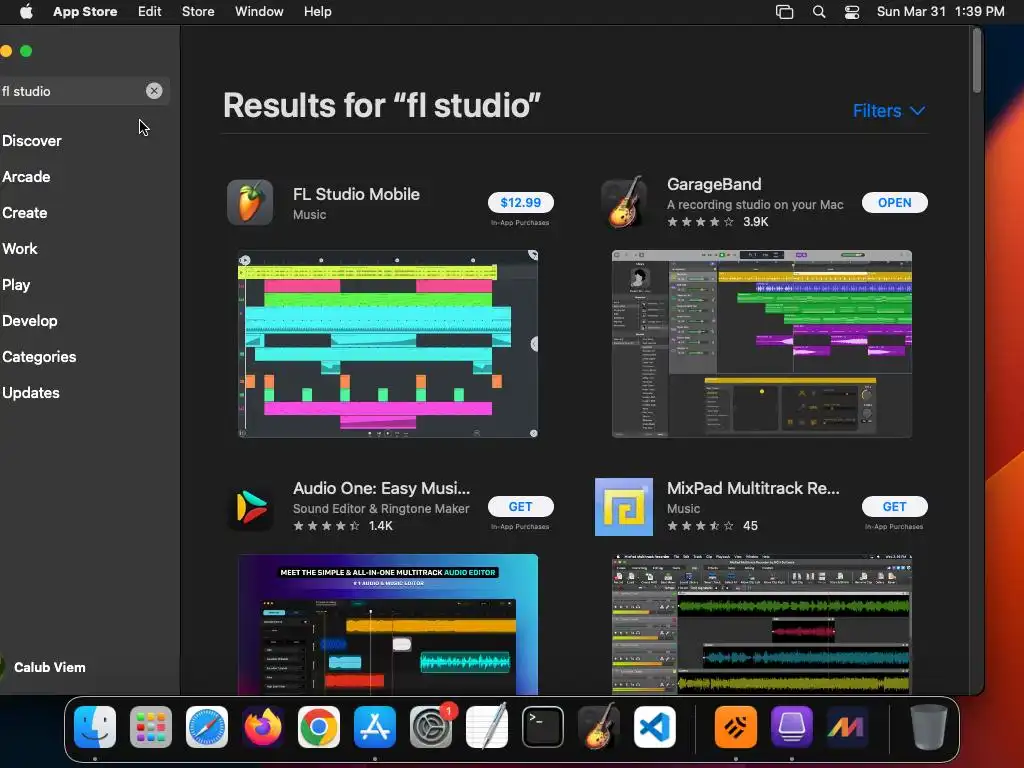
Task: Launch Visual Studio Code from the Dock
Action: click(x=655, y=727)
